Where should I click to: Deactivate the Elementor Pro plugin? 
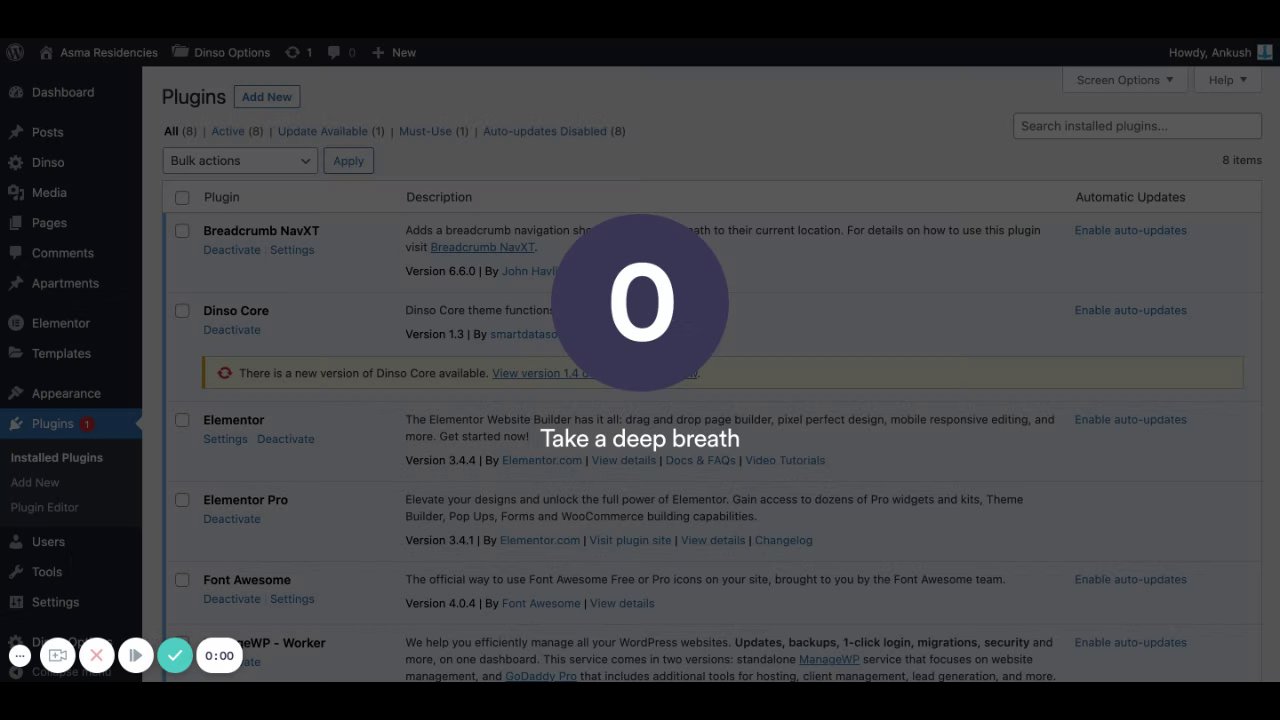pos(232,519)
